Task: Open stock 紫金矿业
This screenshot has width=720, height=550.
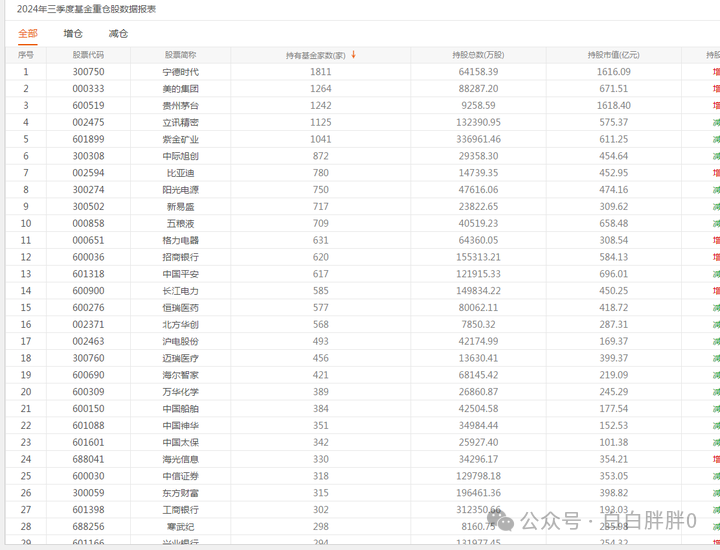Action: (180, 139)
